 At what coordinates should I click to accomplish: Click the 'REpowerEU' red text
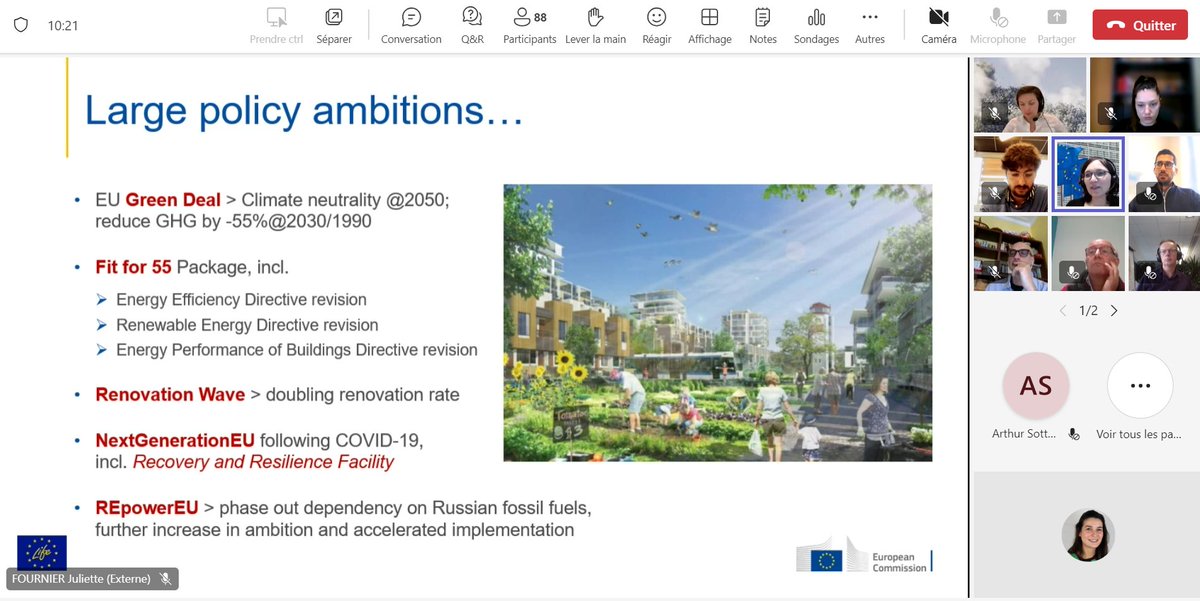(147, 508)
